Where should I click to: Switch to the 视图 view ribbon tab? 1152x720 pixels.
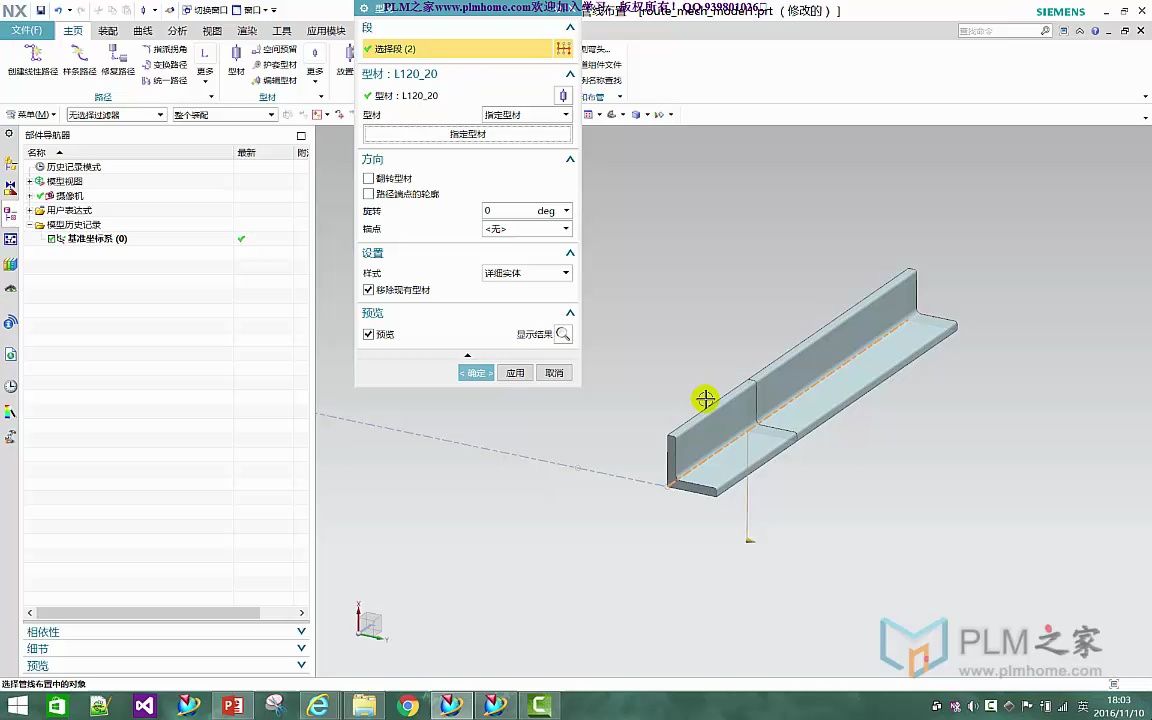[x=212, y=31]
